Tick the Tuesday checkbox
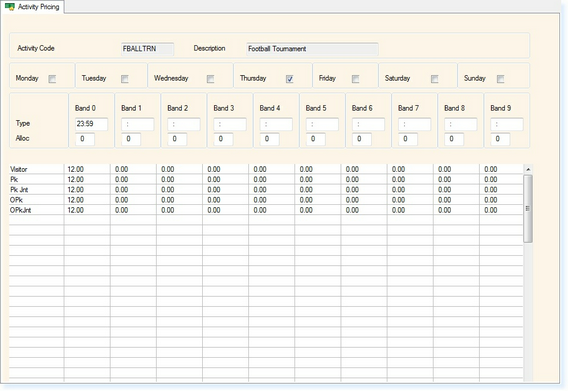Viewport: 568px width, 391px height. point(125,79)
